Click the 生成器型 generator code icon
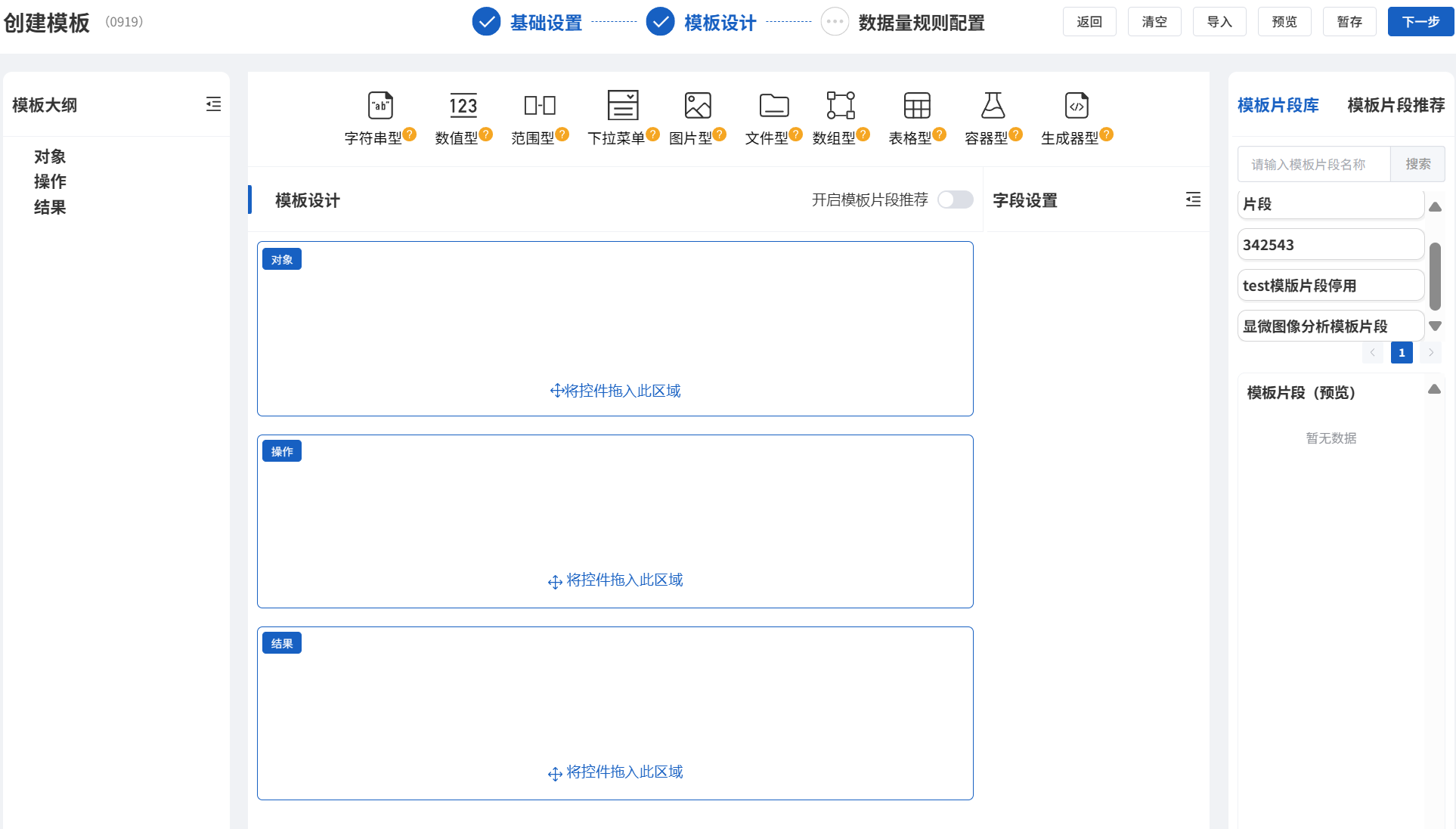The width and height of the screenshot is (1456, 829). click(1076, 106)
